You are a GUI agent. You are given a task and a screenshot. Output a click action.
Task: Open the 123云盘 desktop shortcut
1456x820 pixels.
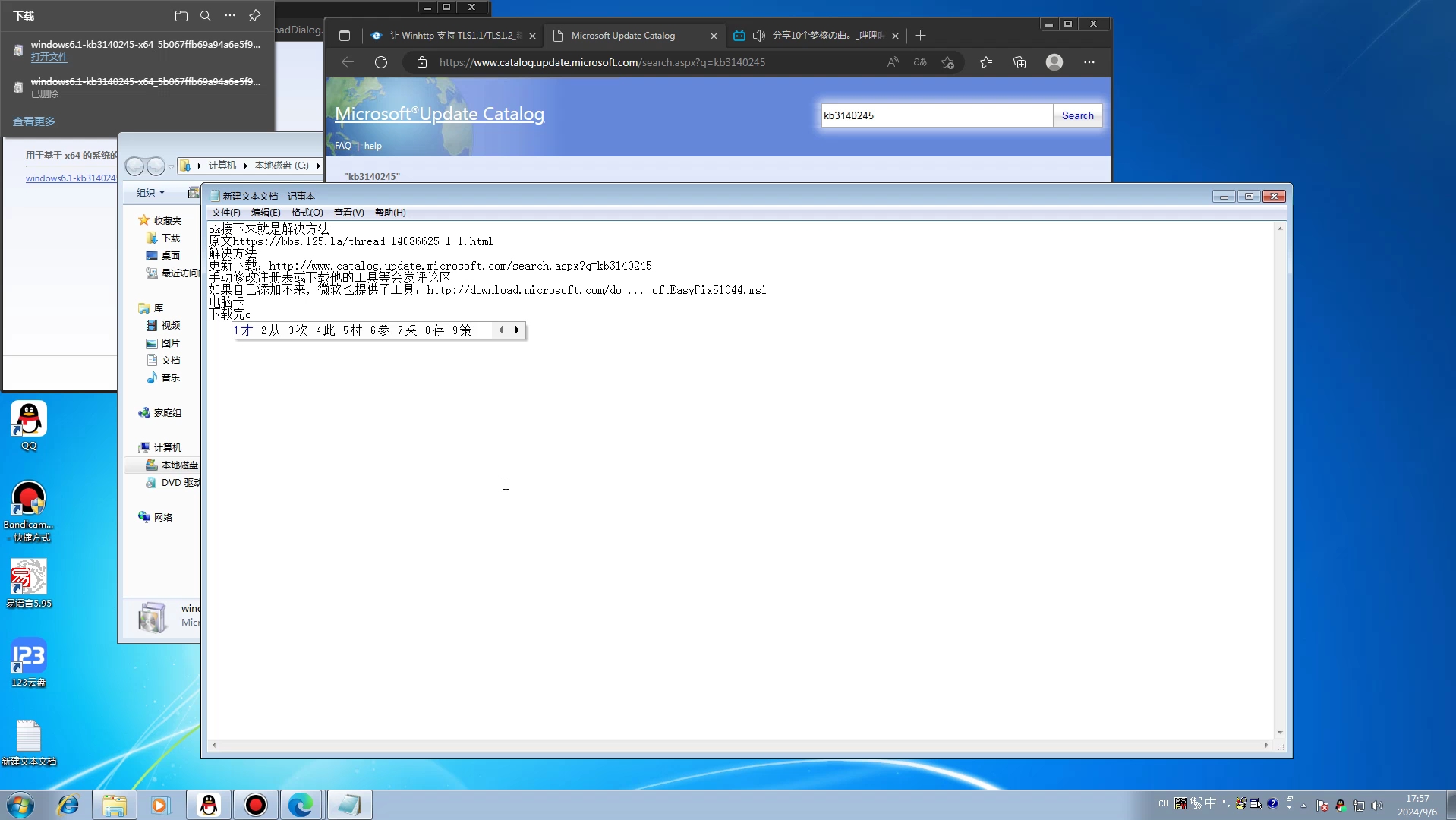point(29,663)
